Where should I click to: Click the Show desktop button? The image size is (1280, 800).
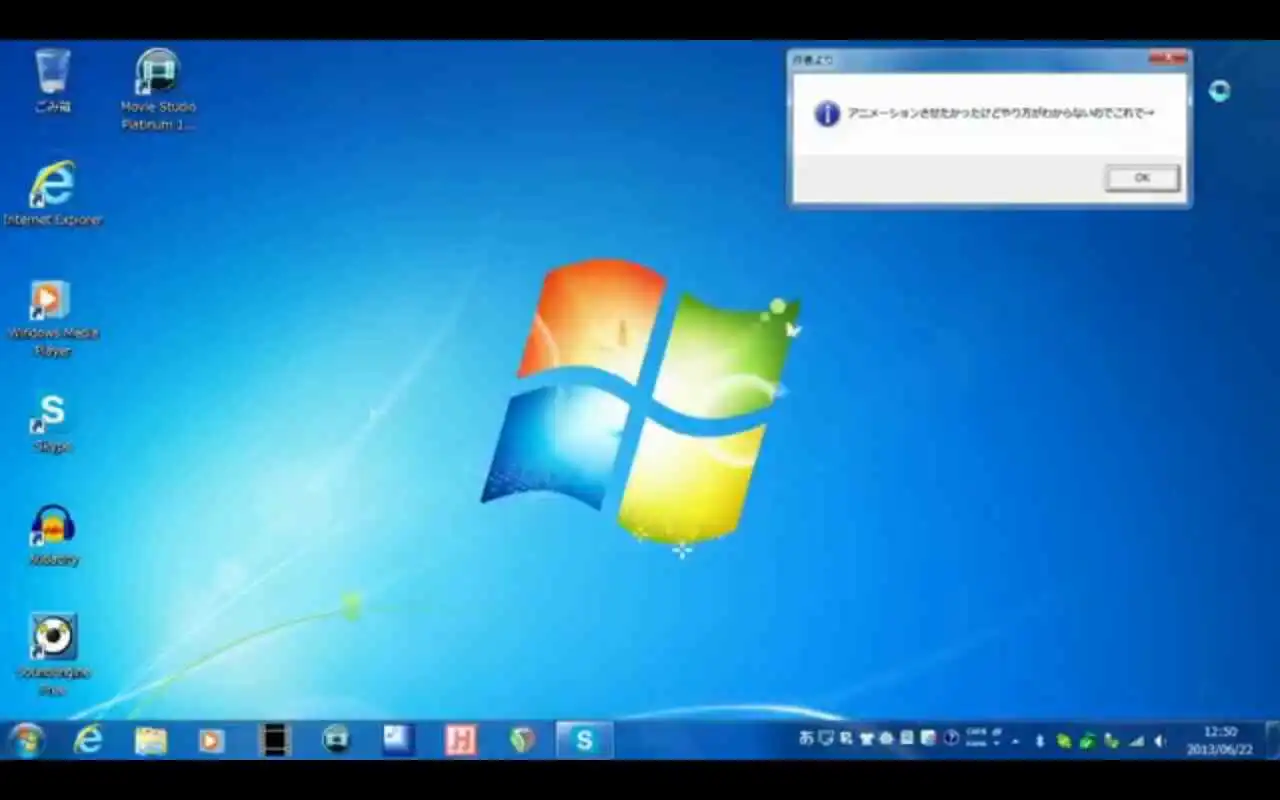[x=1272, y=740]
